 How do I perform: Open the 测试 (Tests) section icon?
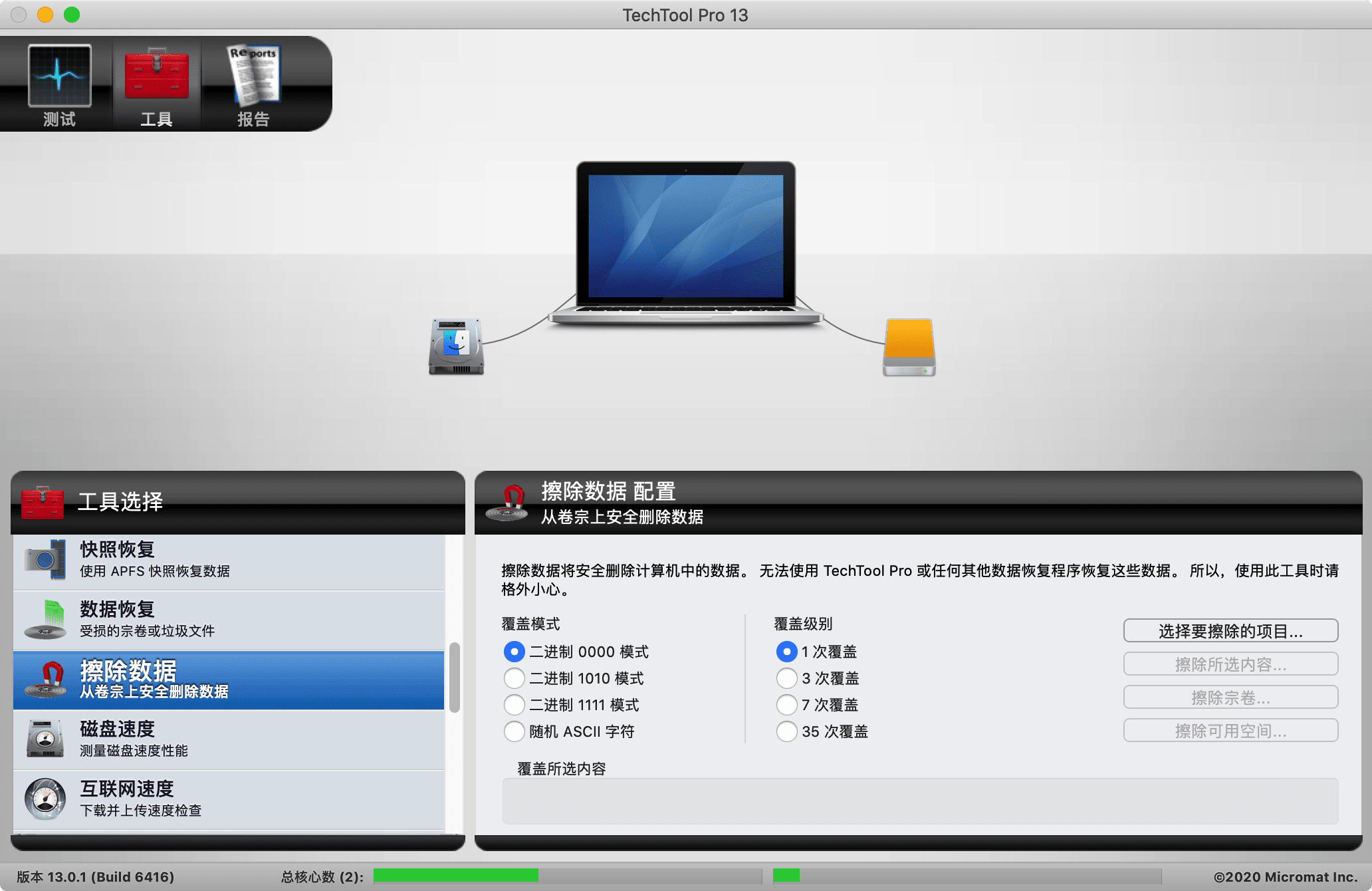(x=59, y=78)
